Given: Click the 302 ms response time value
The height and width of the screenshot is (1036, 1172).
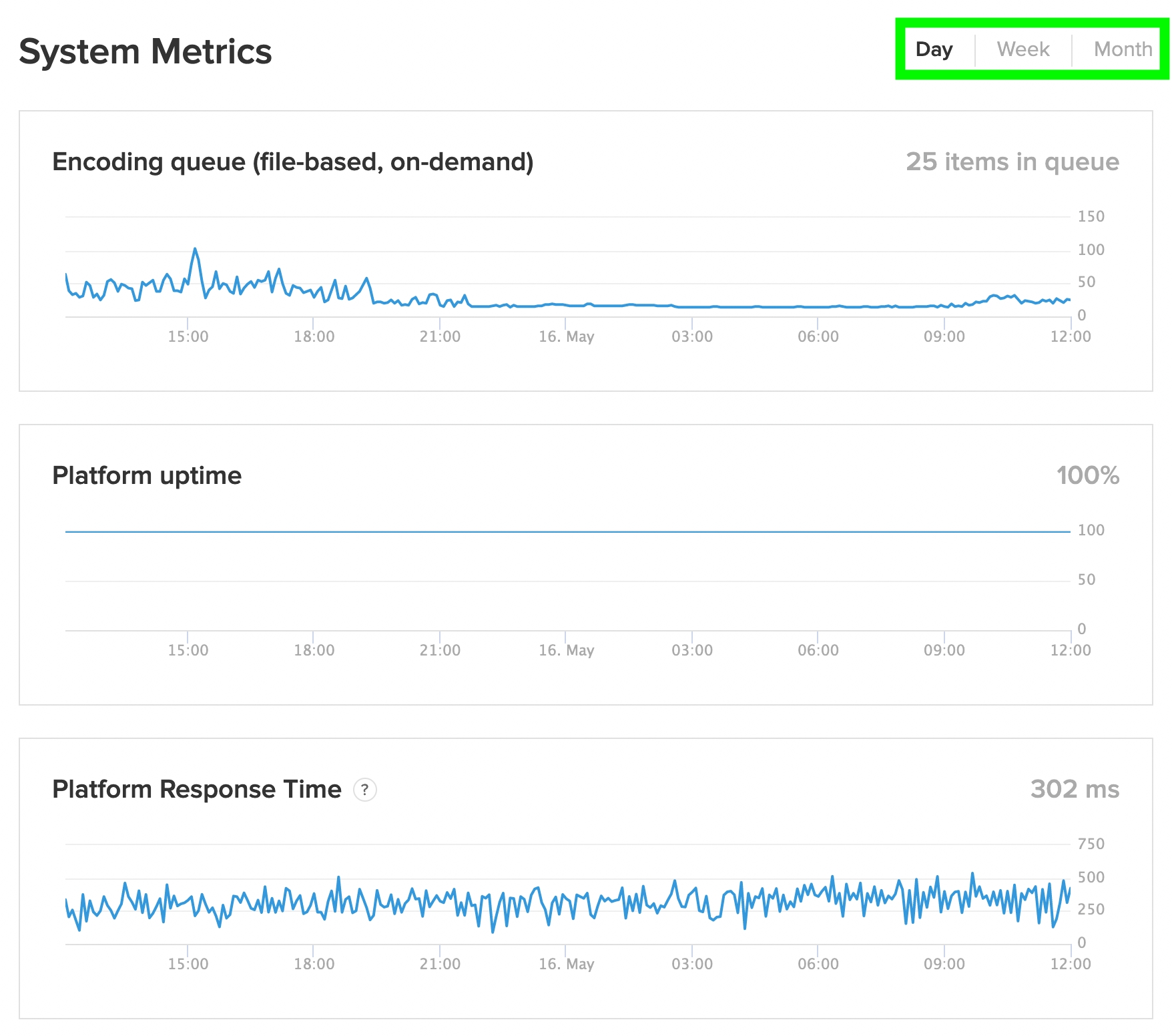Looking at the screenshot, I should [1075, 789].
